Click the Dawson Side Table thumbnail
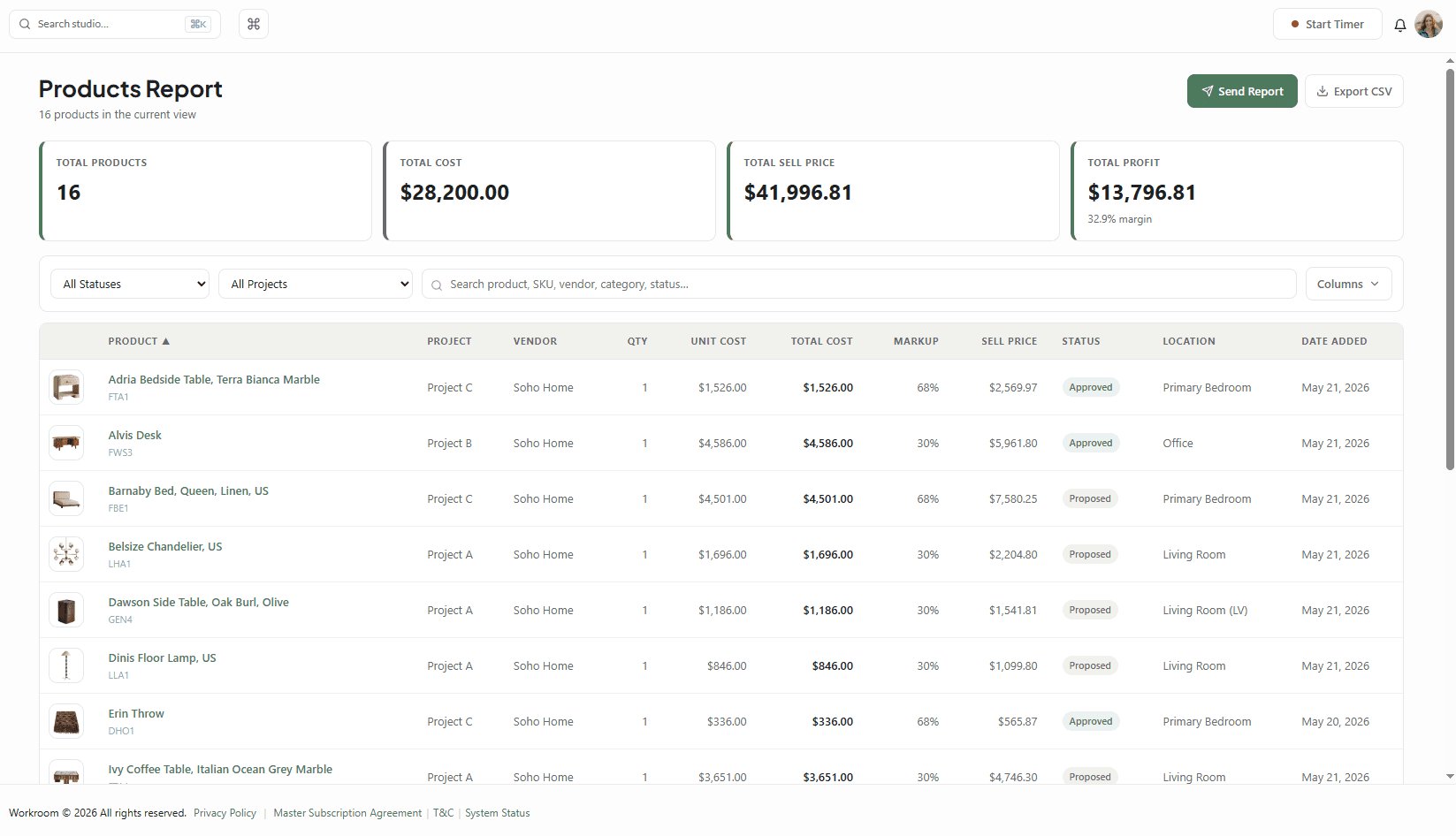 click(66, 610)
